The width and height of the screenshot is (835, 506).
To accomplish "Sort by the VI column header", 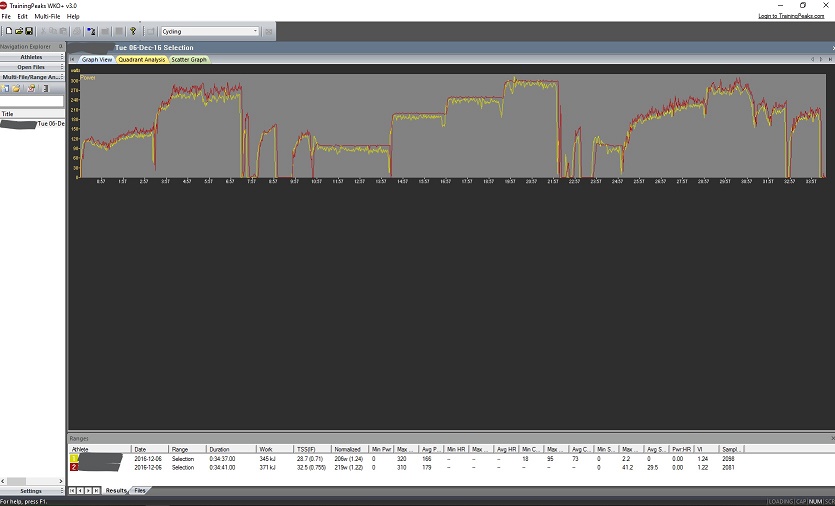I will [706, 450].
